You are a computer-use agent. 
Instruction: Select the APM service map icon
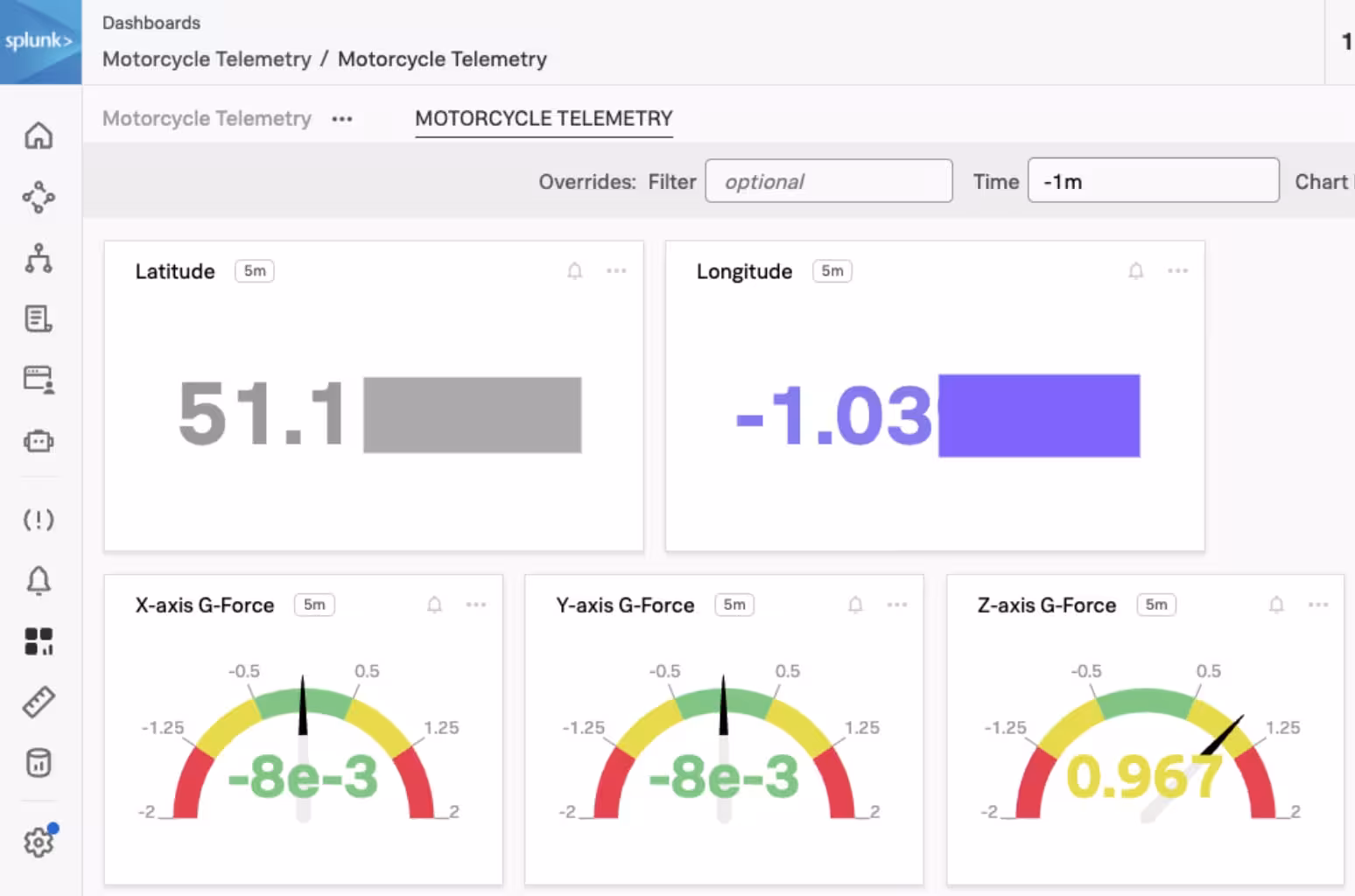tap(39, 197)
